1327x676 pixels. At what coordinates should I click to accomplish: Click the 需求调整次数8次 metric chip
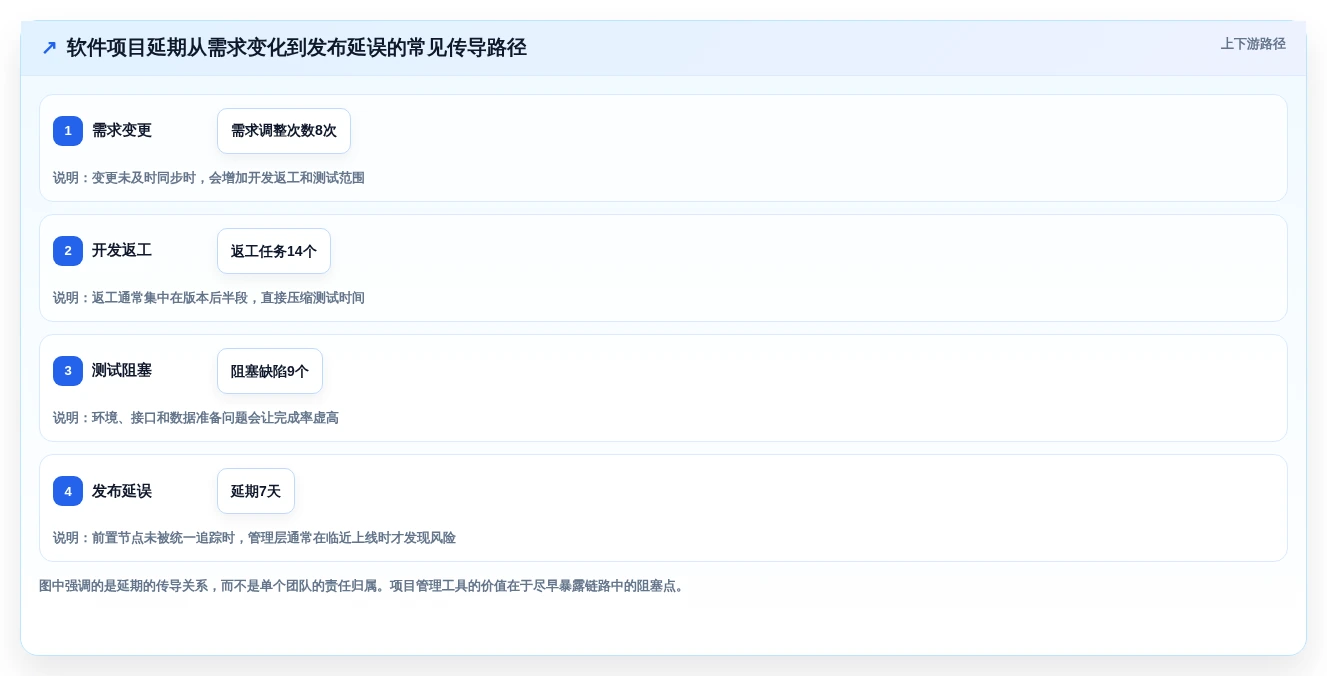click(x=284, y=131)
